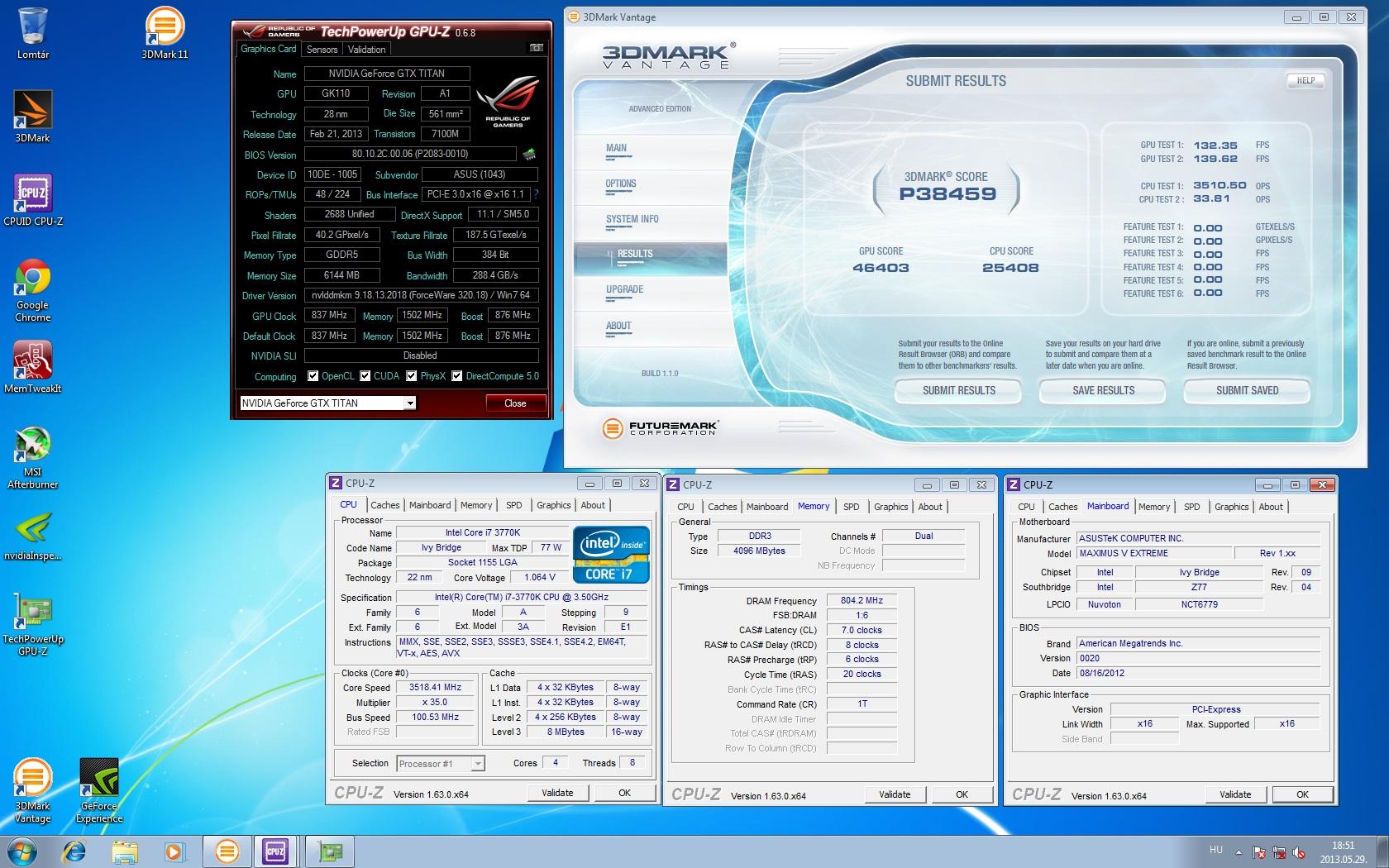Click the Bus Interface question mark icon
Screen dimensions: 1389x868
[x=536, y=194]
